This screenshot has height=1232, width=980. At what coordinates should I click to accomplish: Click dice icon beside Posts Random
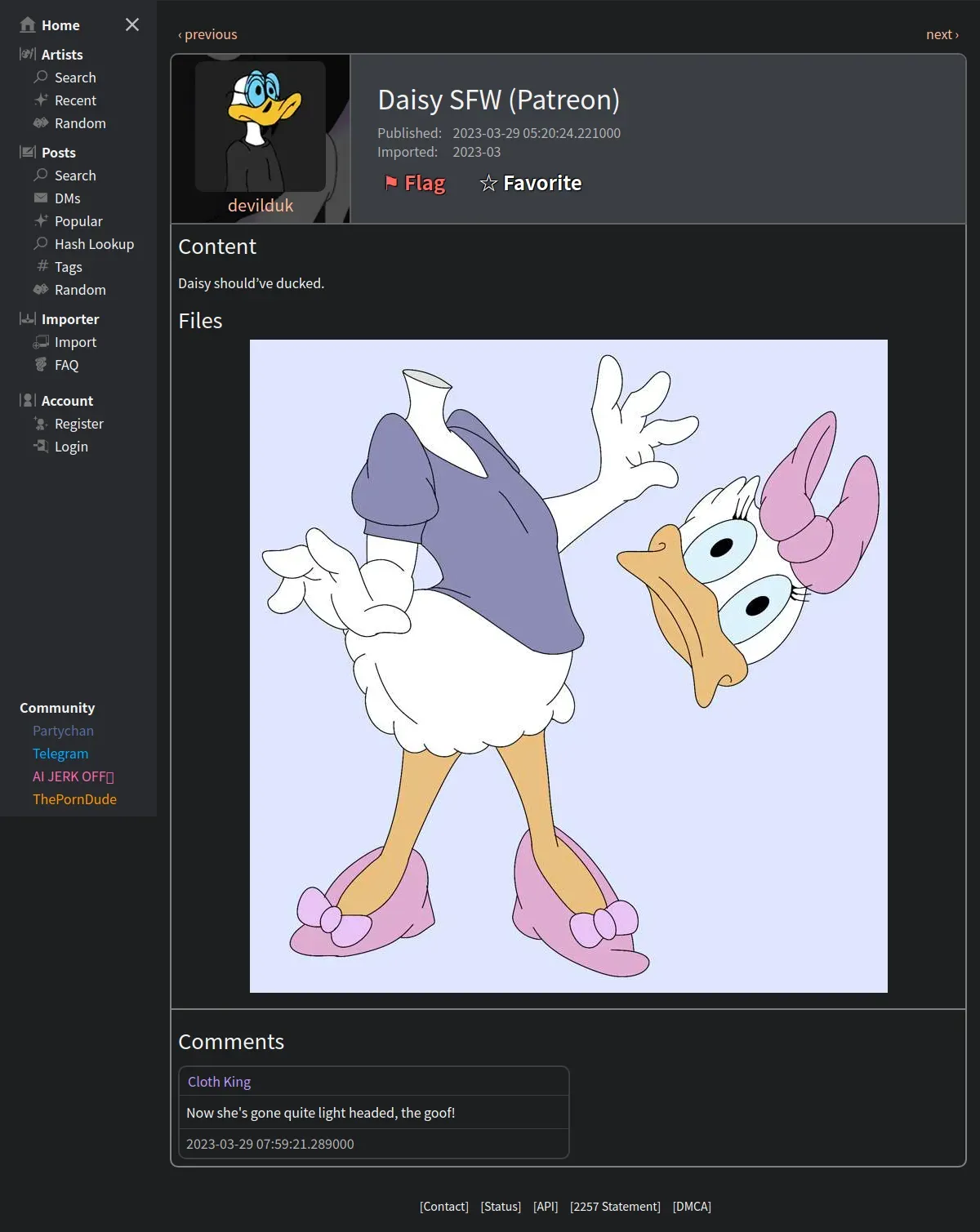(41, 289)
